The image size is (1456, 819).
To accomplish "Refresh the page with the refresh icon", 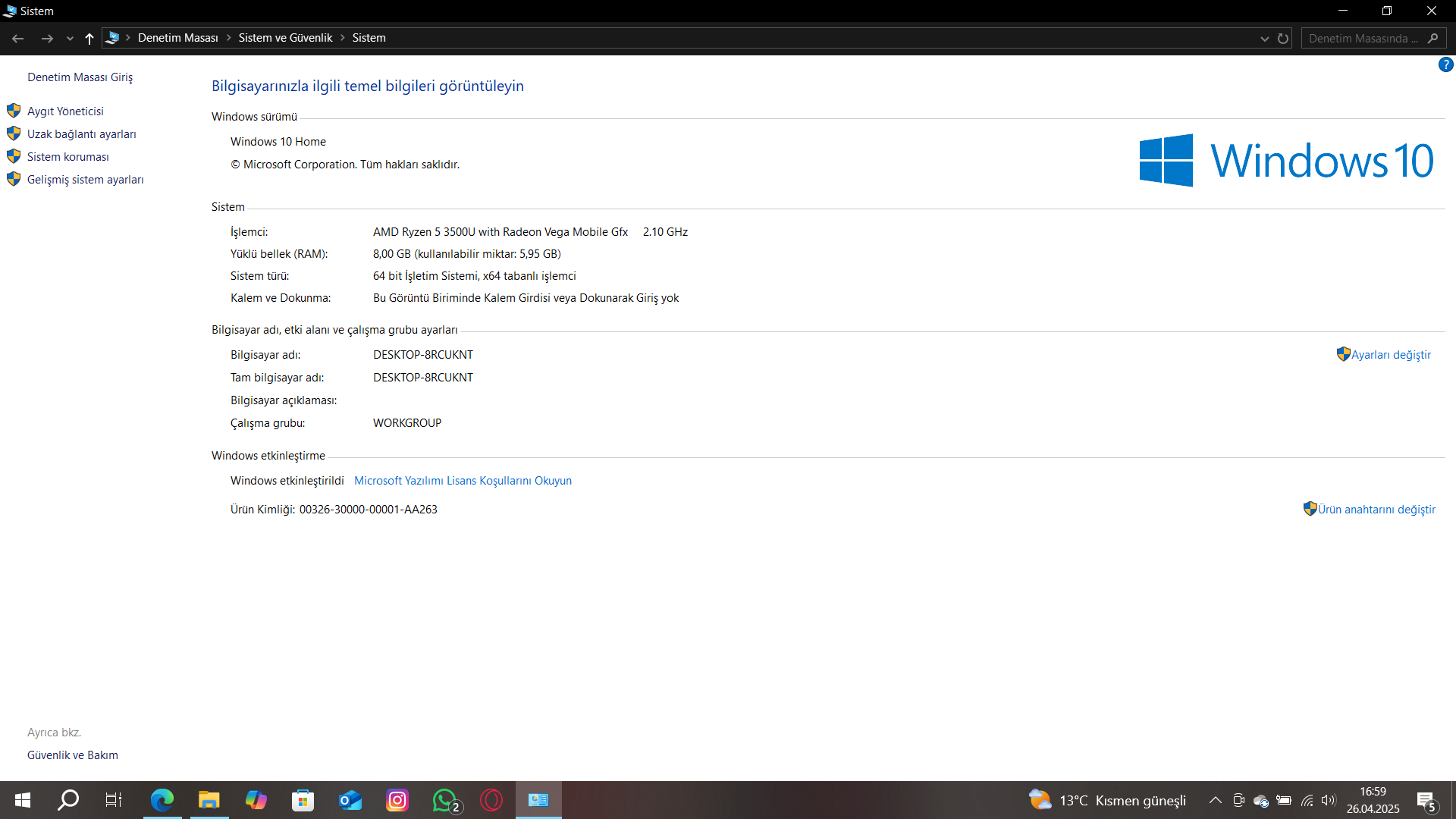I will tap(1283, 39).
